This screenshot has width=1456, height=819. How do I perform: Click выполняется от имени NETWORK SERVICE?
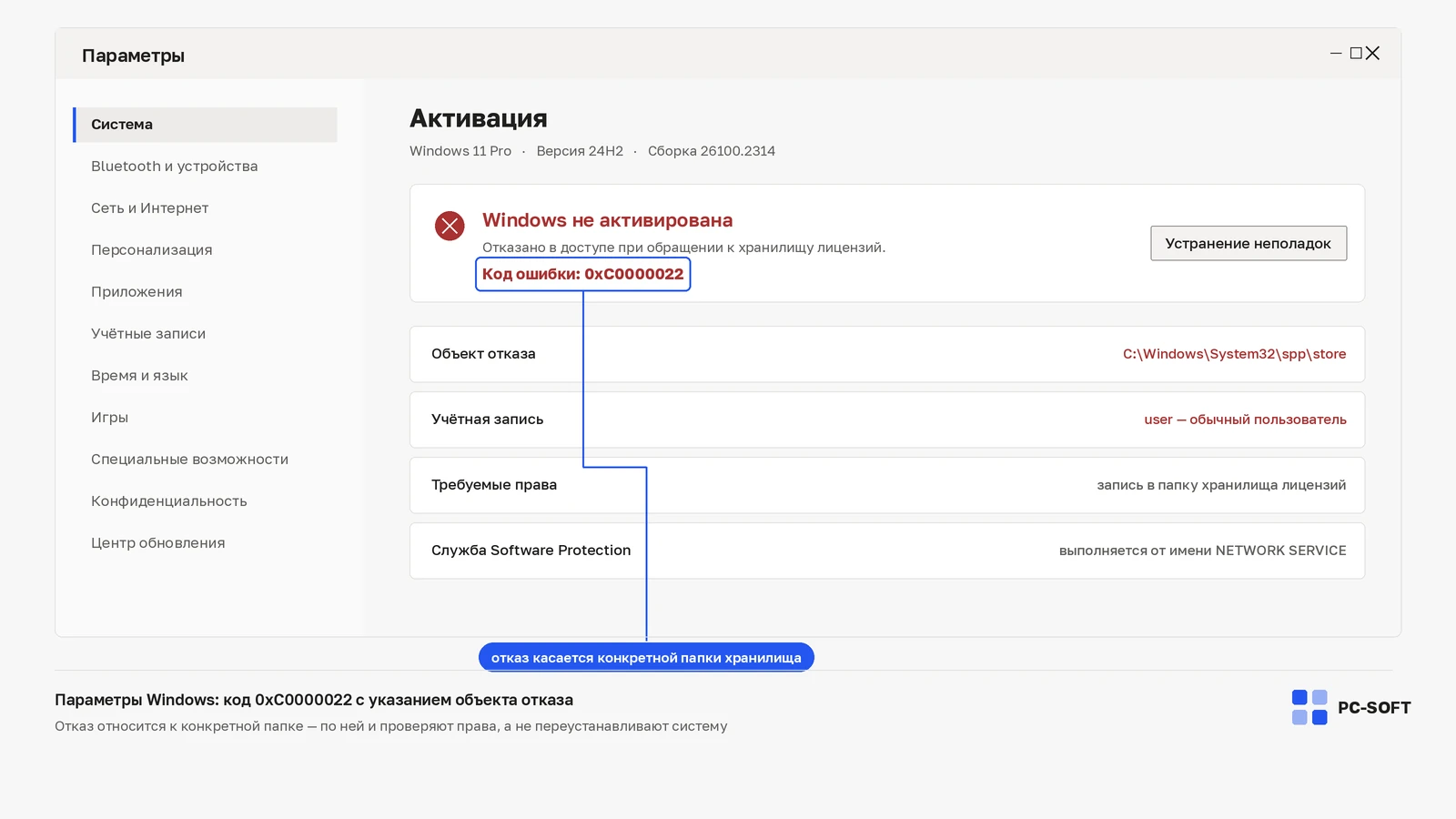(1202, 551)
